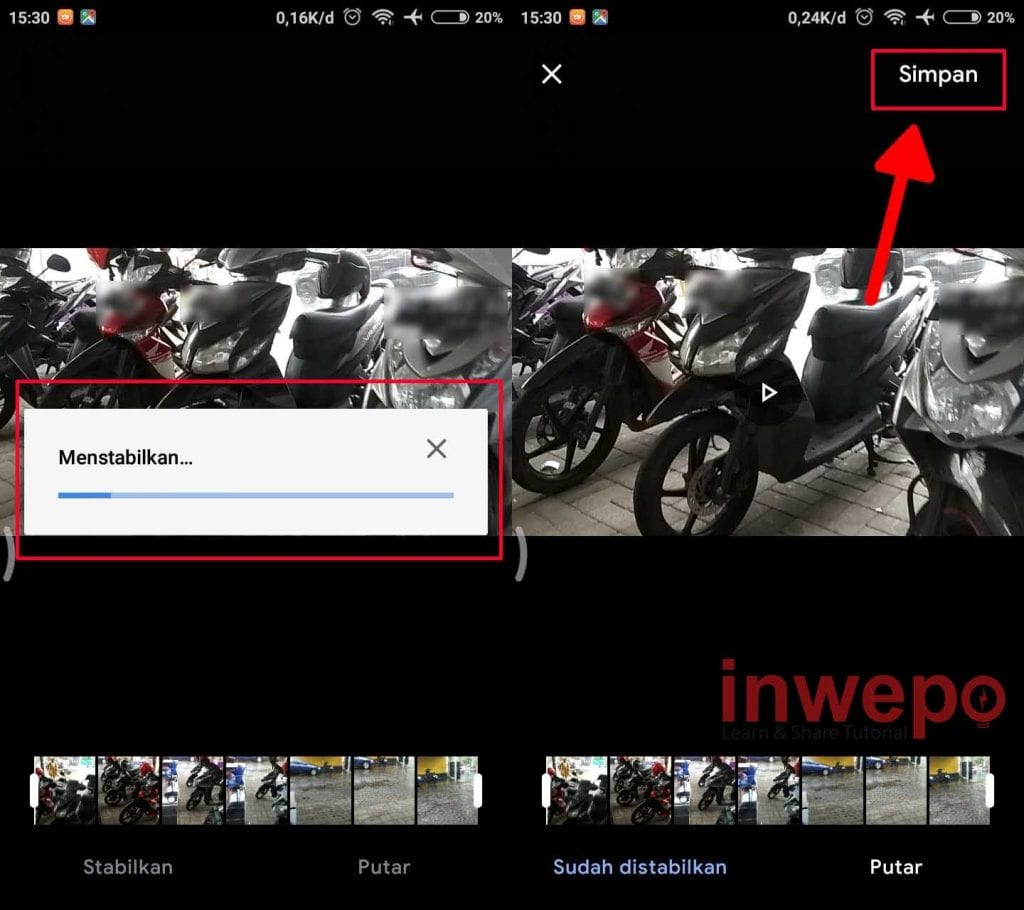Click the right trim handle of right timeline
This screenshot has width=1024, height=910.
tap(989, 791)
